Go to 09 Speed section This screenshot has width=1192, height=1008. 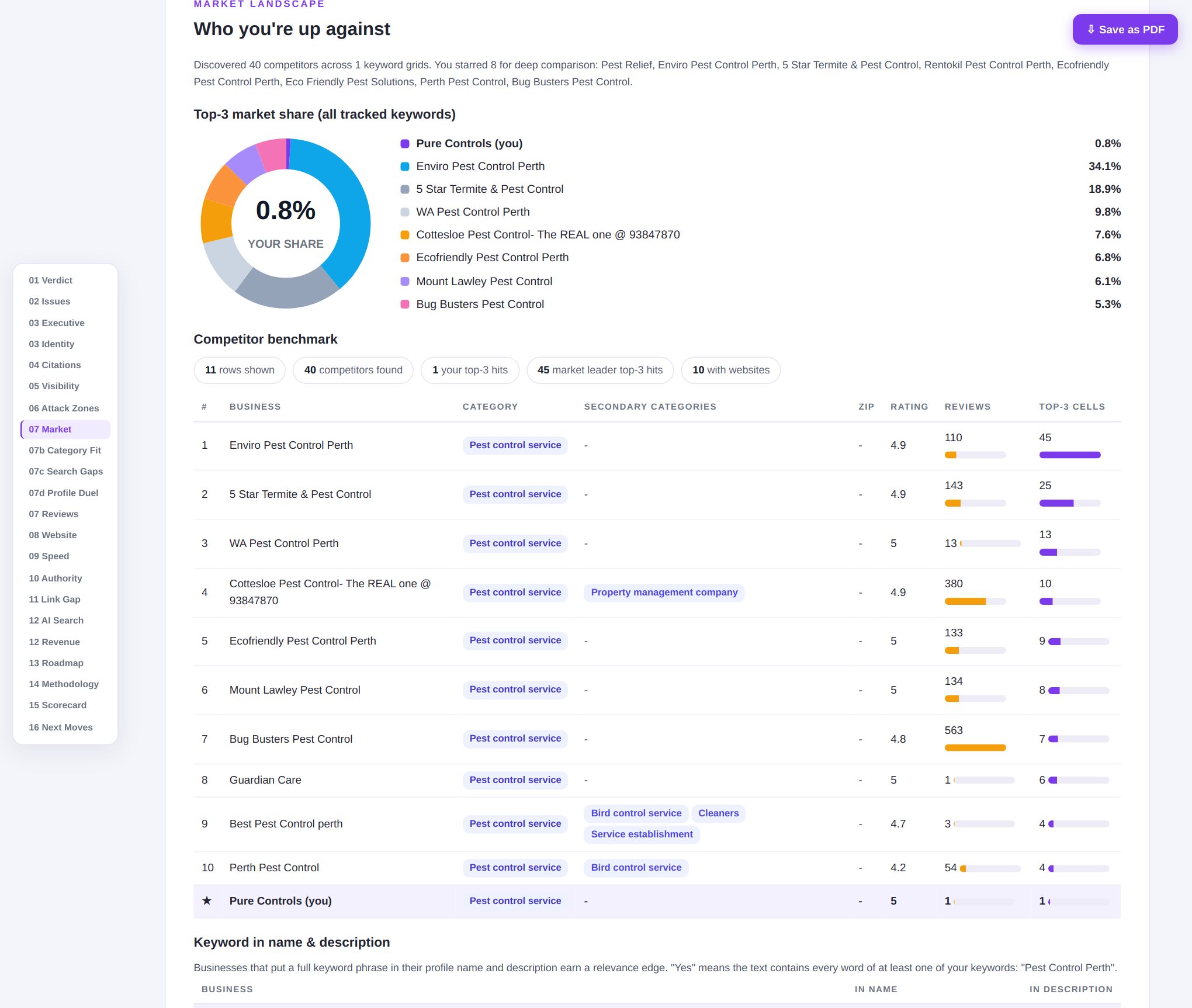coord(48,556)
